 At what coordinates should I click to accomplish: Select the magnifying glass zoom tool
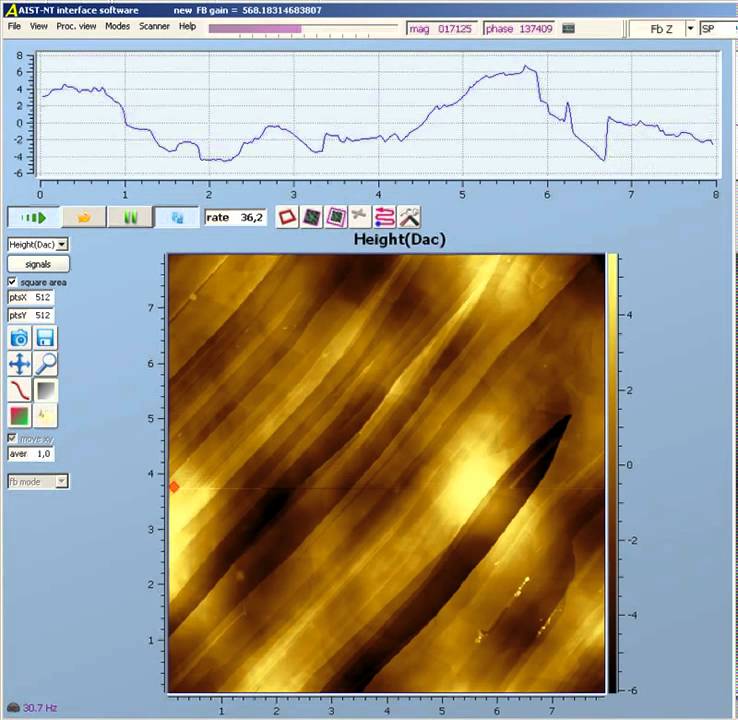45,364
